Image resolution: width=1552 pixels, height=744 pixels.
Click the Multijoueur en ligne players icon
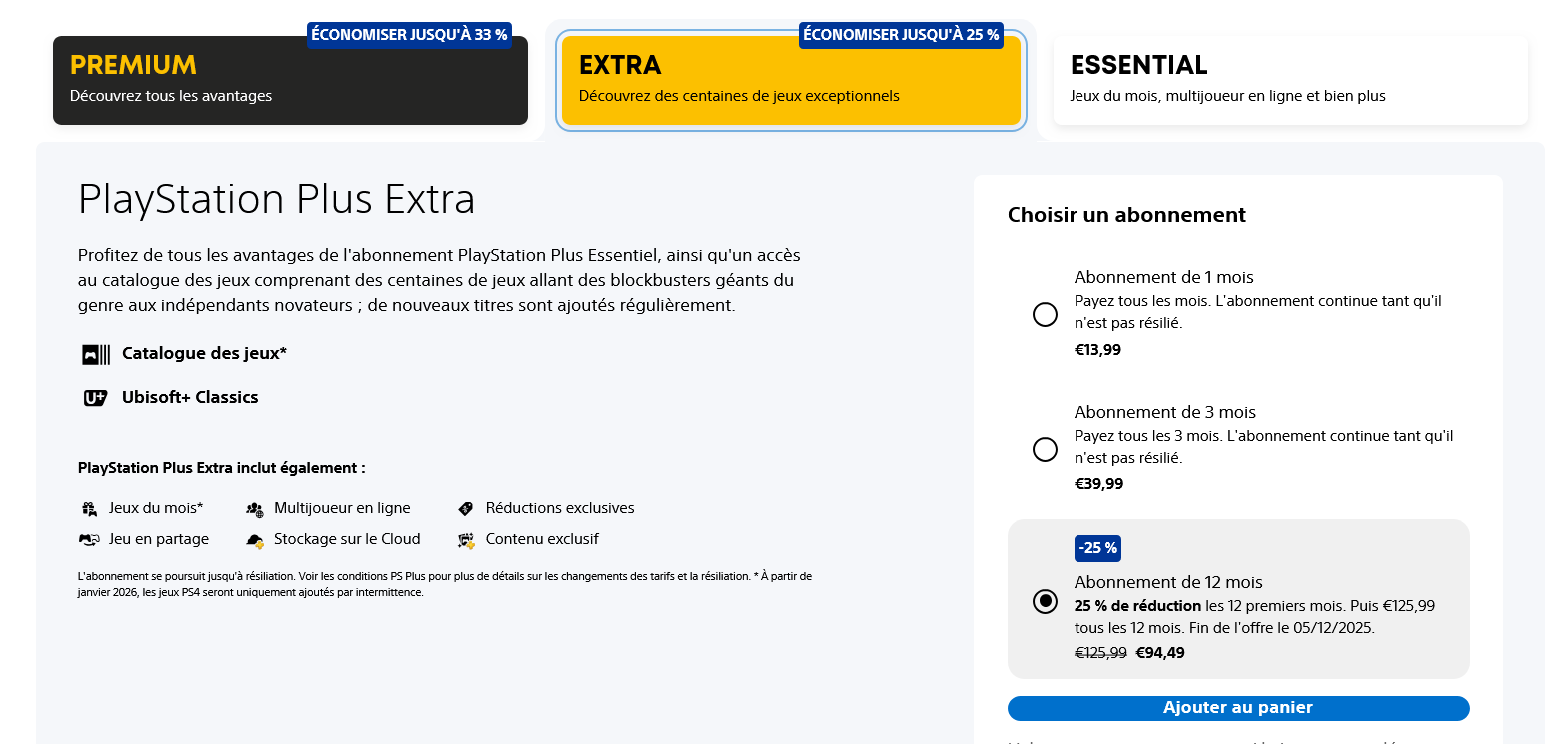[x=253, y=508]
